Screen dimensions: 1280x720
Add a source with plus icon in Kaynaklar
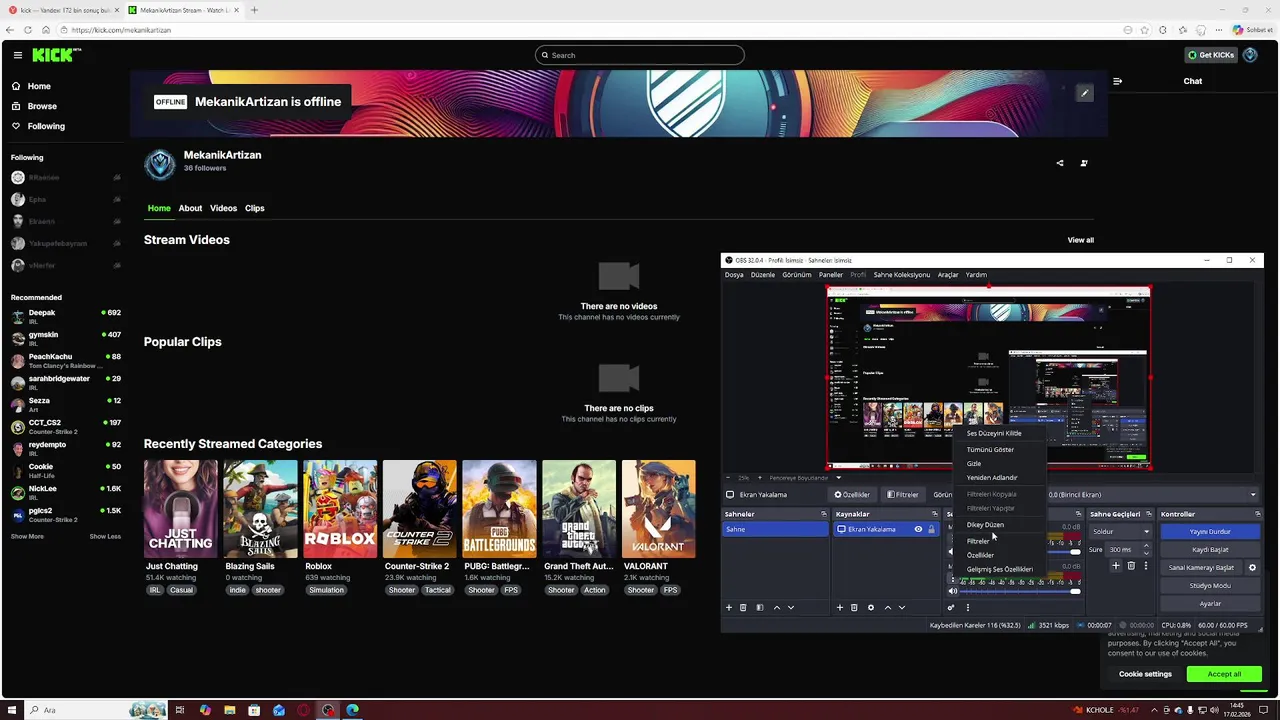click(840, 607)
